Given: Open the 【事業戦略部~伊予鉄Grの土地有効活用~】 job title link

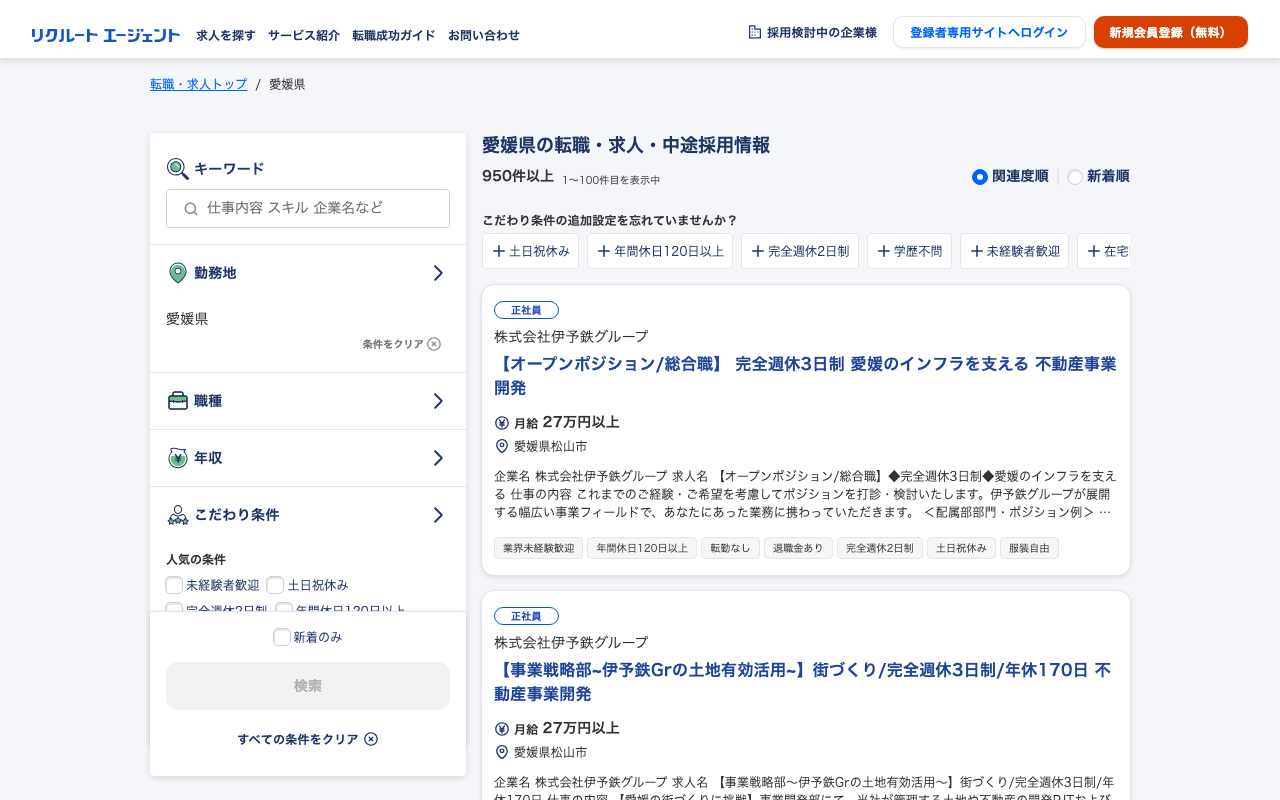Looking at the screenshot, I should click(803, 681).
